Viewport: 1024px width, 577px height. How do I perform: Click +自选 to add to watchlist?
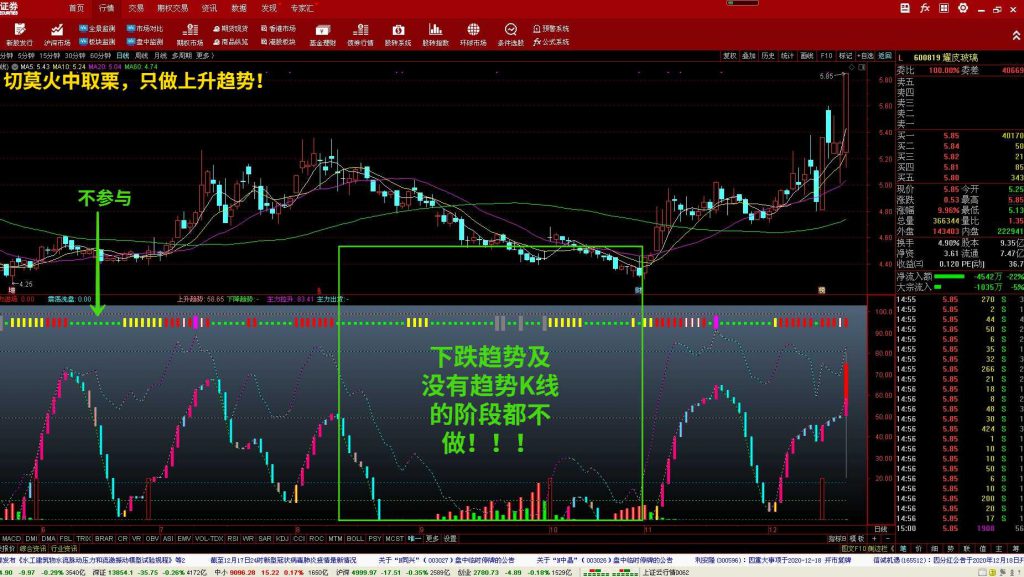(866, 56)
